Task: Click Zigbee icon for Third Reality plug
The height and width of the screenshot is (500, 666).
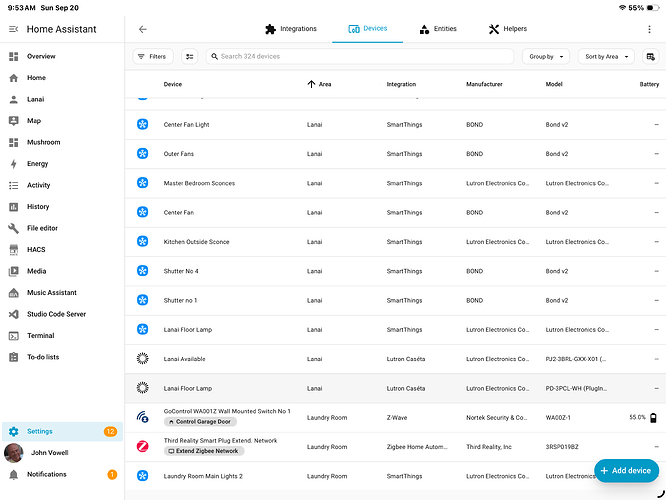Action: tap(143, 447)
